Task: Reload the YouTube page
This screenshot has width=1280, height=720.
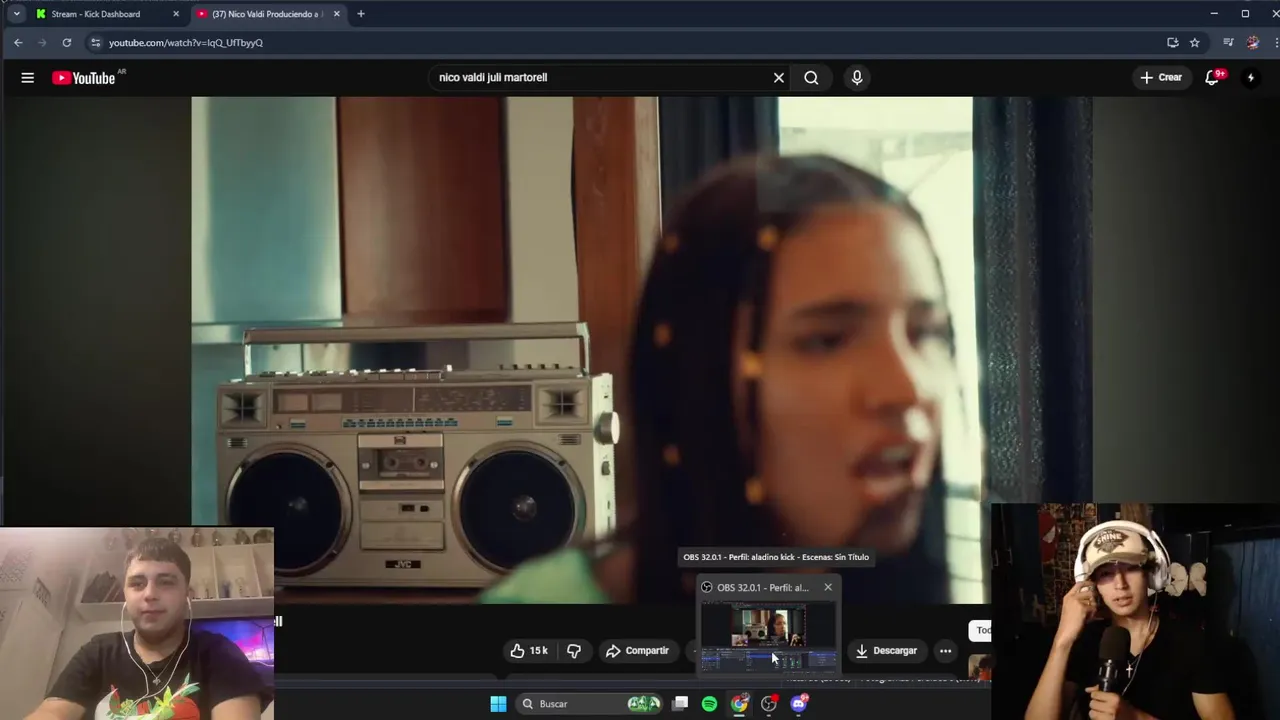Action: [x=67, y=43]
